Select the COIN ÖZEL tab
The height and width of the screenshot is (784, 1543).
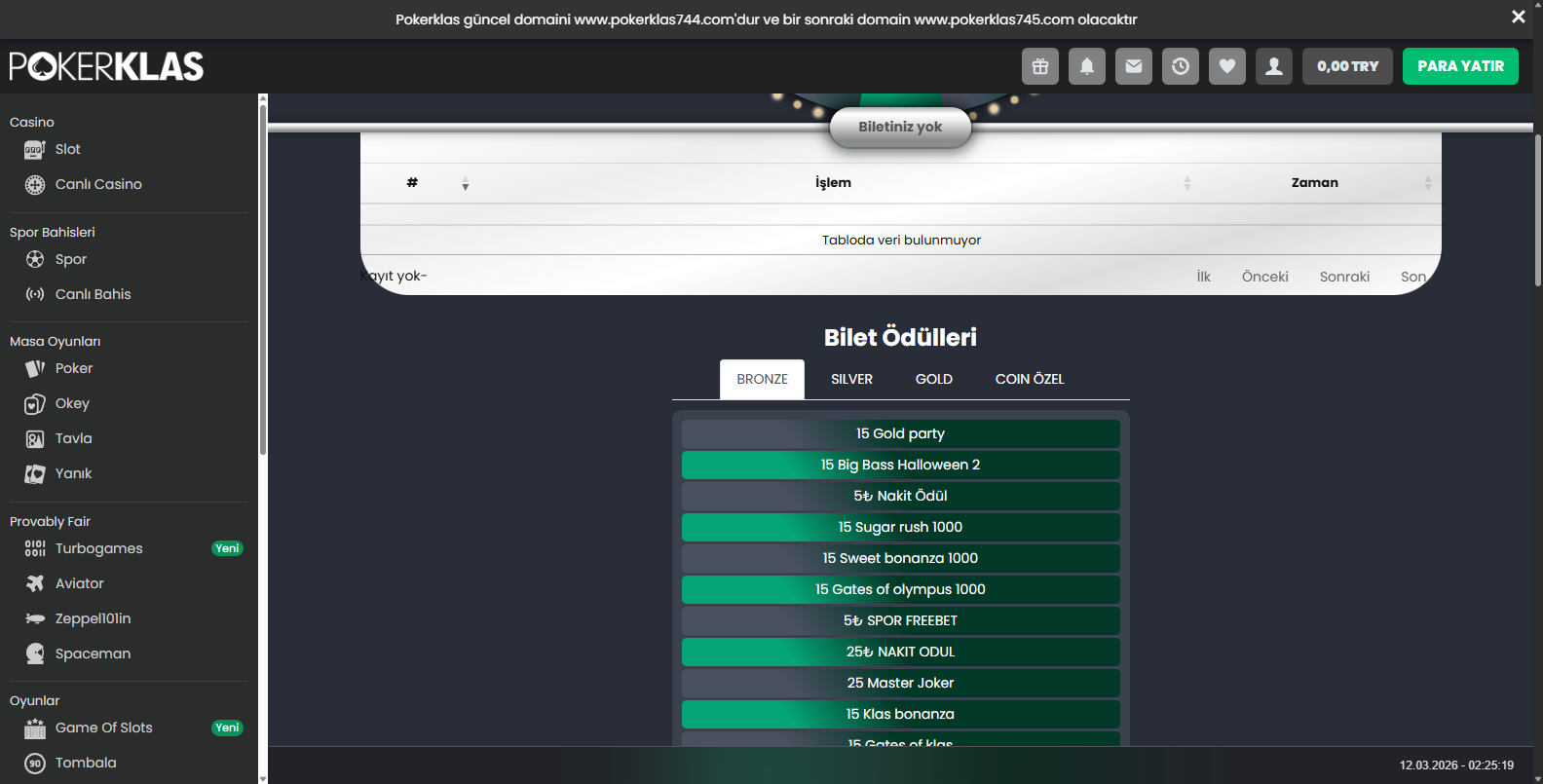click(x=1029, y=379)
